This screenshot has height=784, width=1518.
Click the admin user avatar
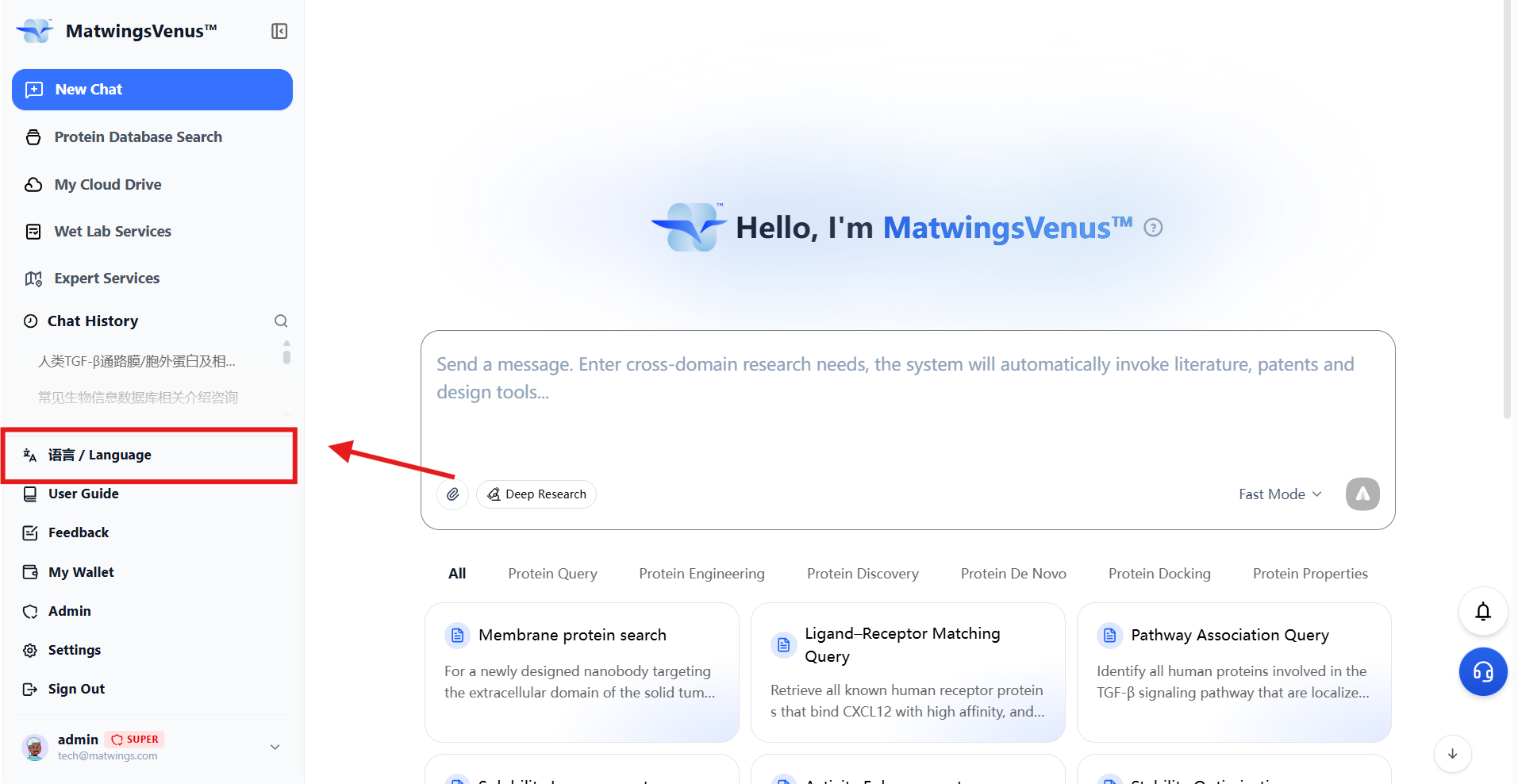click(34, 747)
